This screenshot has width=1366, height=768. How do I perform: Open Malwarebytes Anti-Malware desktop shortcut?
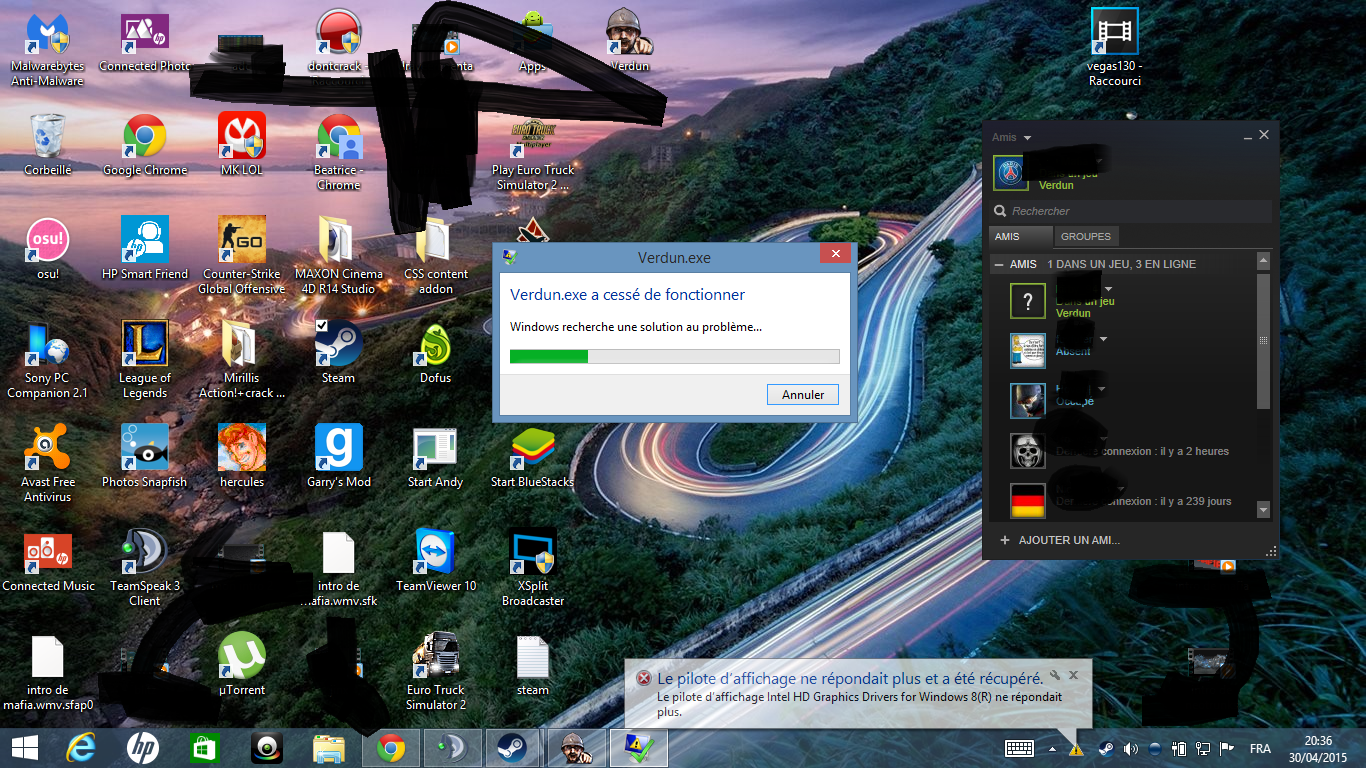click(46, 49)
